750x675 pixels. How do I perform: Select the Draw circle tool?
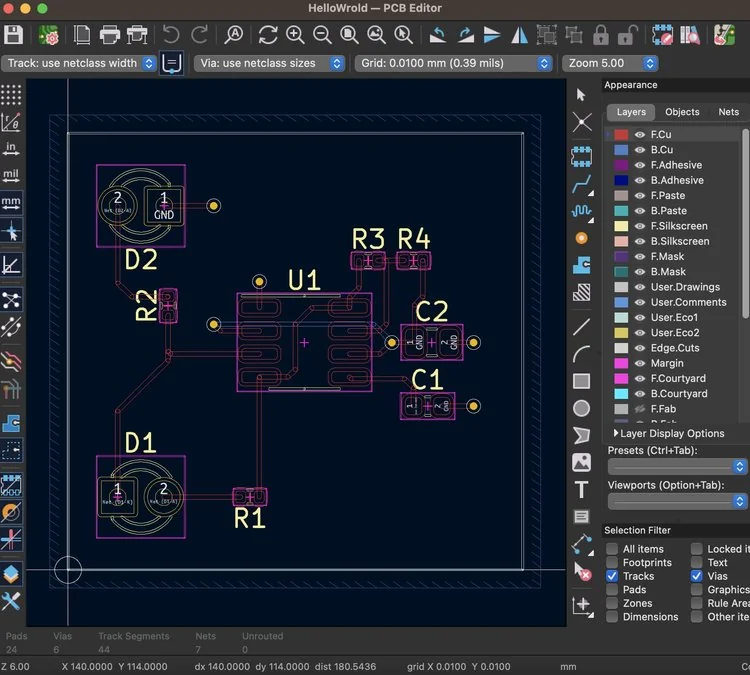coord(582,408)
